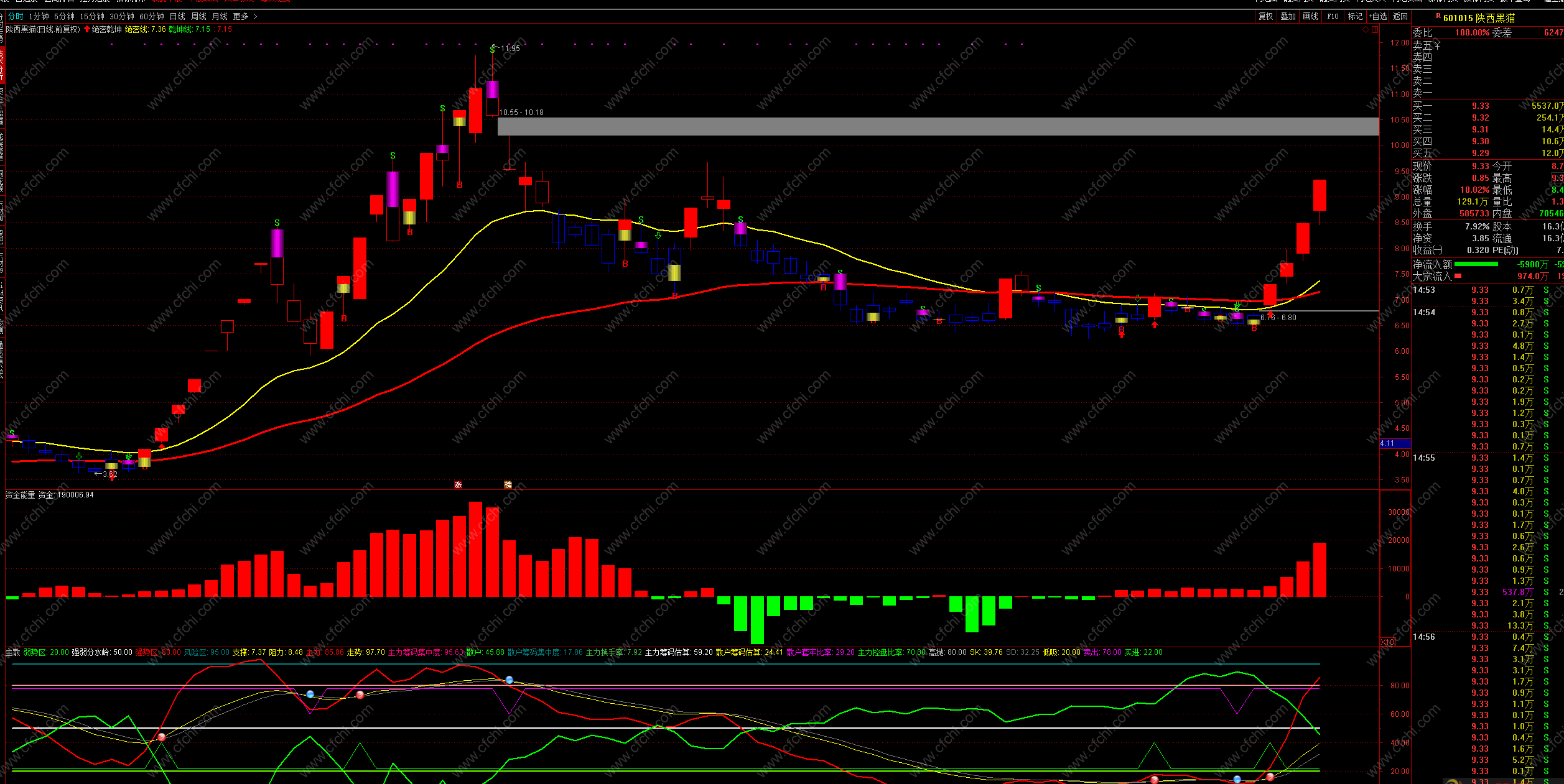Image resolution: width=1564 pixels, height=784 pixels.
Task: Click the red diamond icon above price axis
Action: pos(1366,29)
